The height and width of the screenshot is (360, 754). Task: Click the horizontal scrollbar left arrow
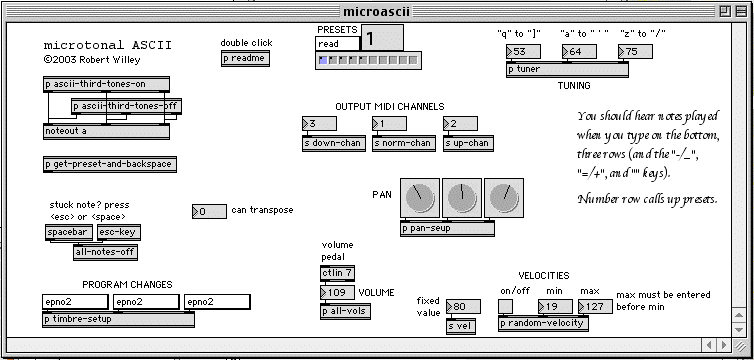click(709, 345)
